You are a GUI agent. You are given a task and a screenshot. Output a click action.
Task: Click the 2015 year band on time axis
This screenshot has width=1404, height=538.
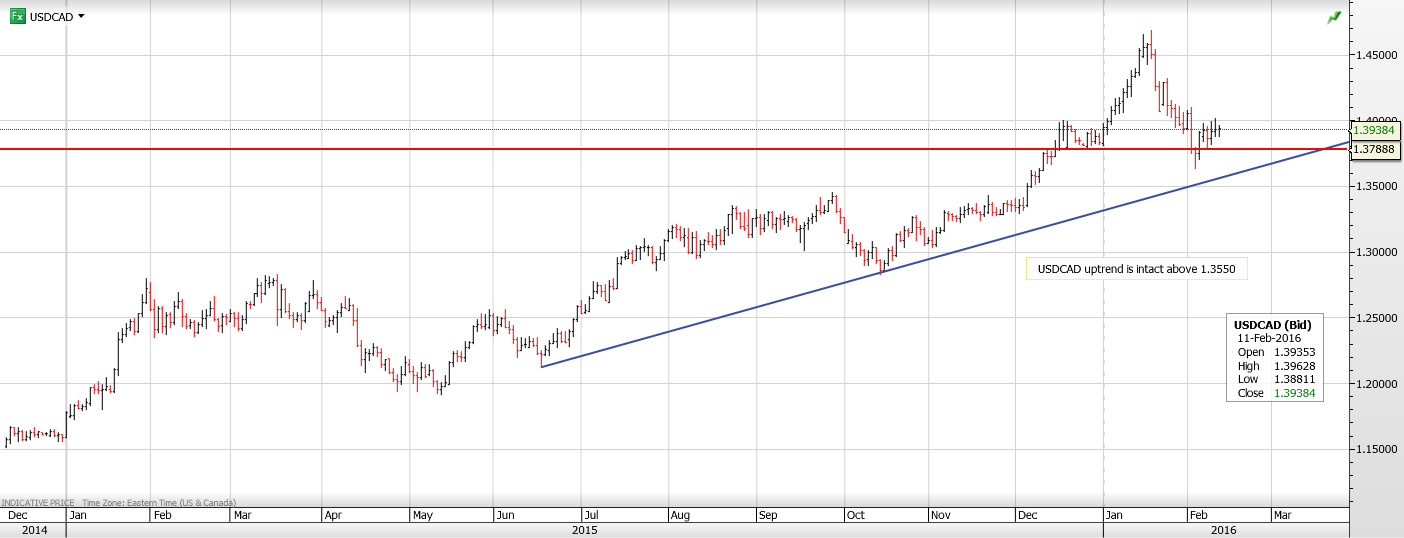click(x=585, y=531)
